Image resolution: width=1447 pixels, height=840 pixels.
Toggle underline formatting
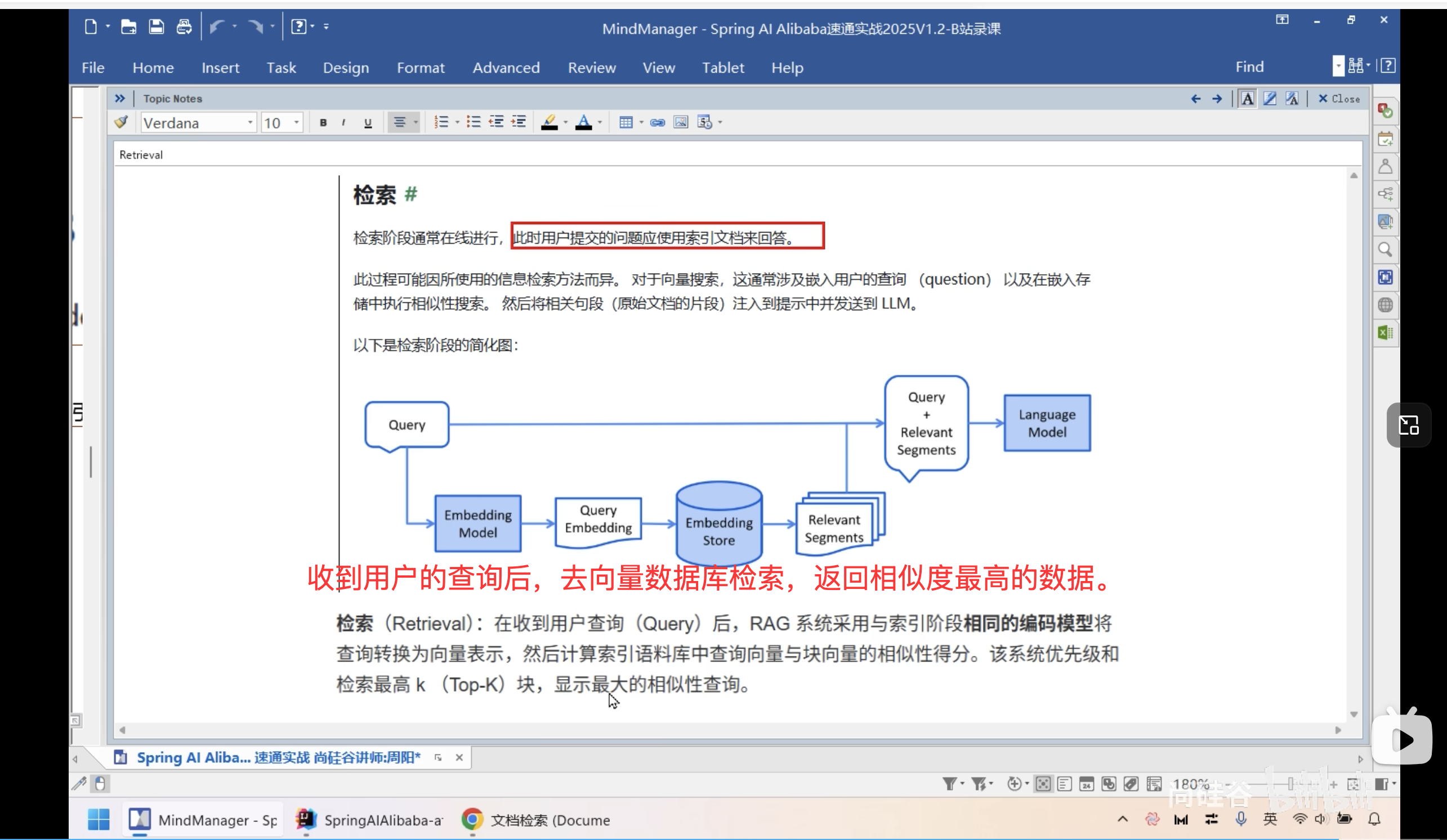click(x=368, y=122)
